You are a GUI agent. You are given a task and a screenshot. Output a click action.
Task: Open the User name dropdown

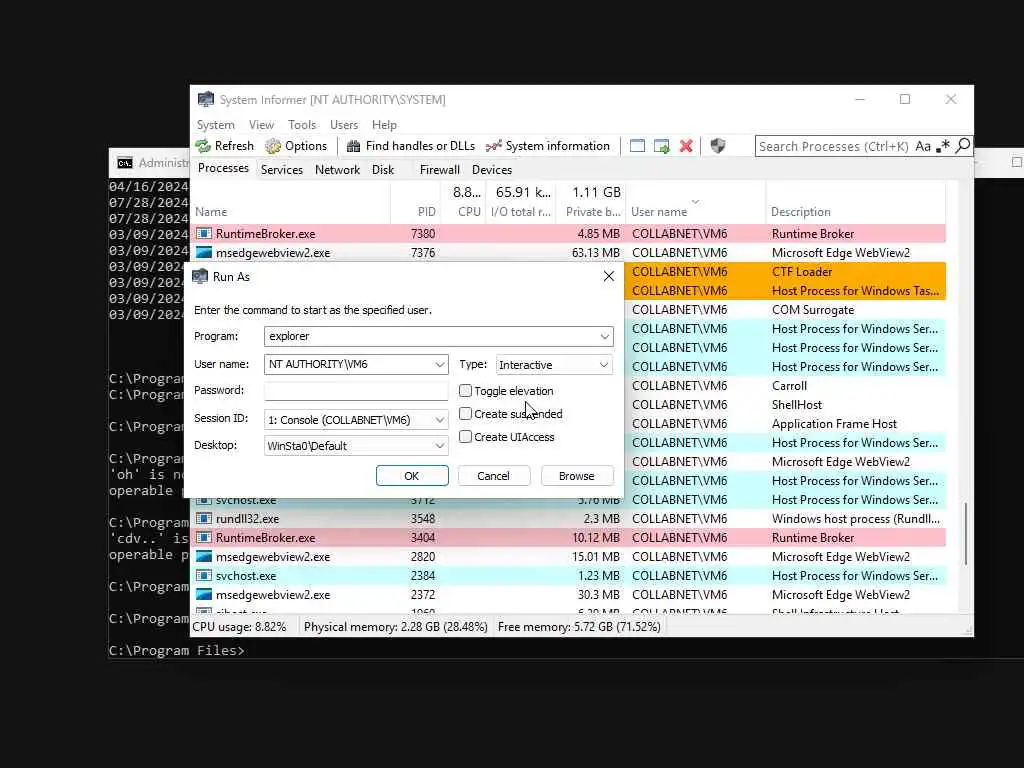(440, 364)
